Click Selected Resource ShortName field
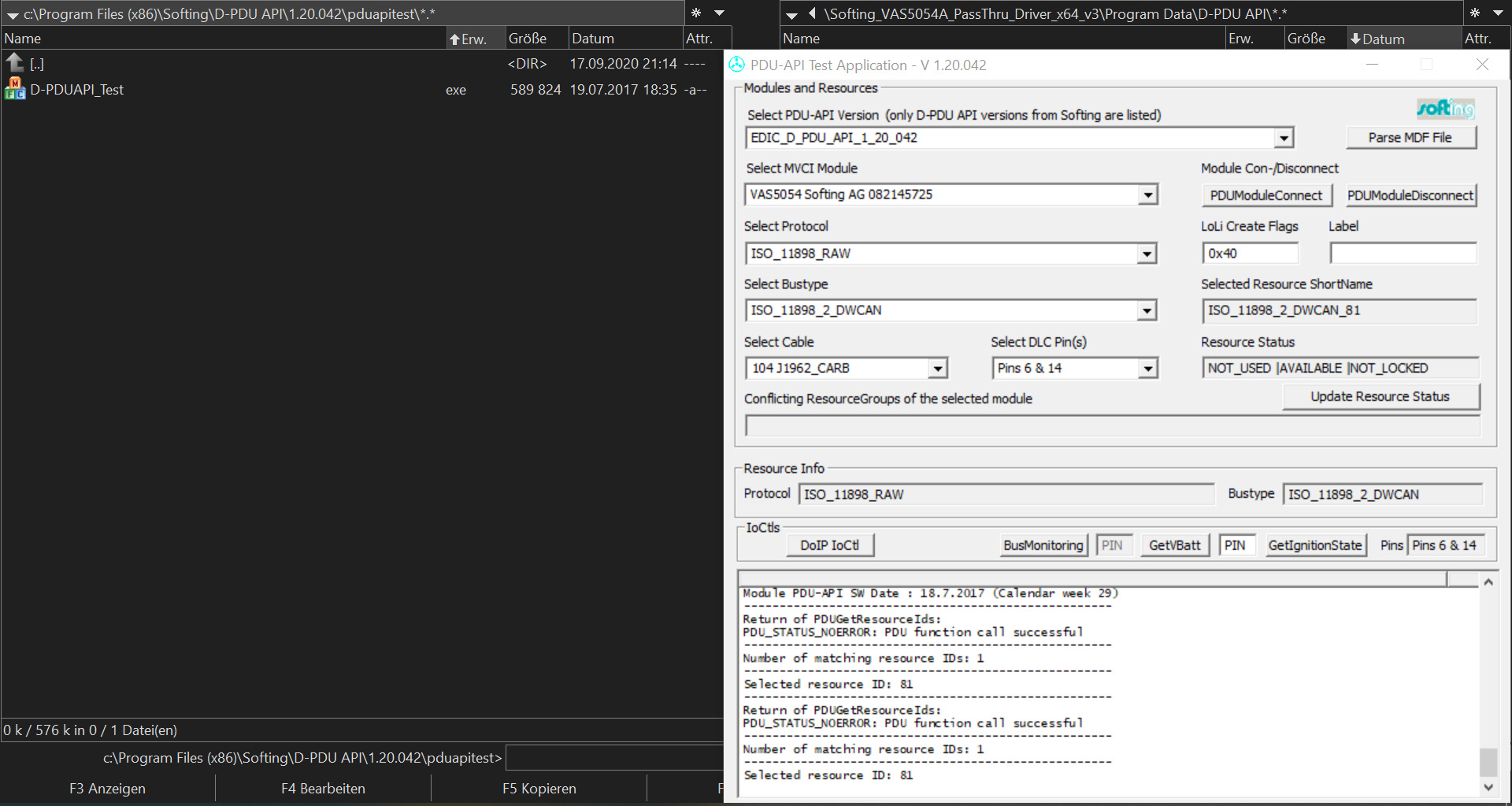 tap(1340, 310)
